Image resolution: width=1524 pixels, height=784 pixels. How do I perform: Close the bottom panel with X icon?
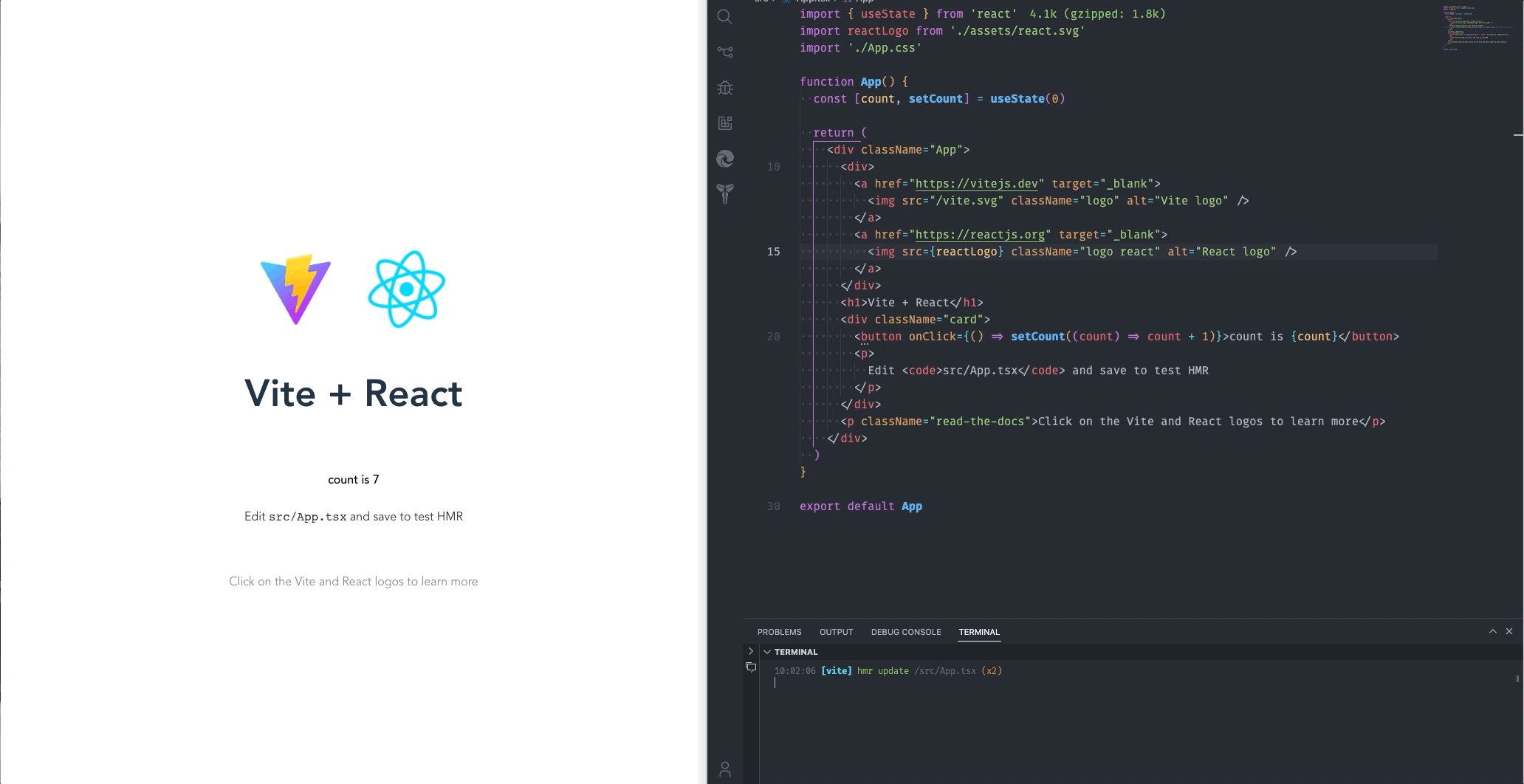coord(1509,631)
